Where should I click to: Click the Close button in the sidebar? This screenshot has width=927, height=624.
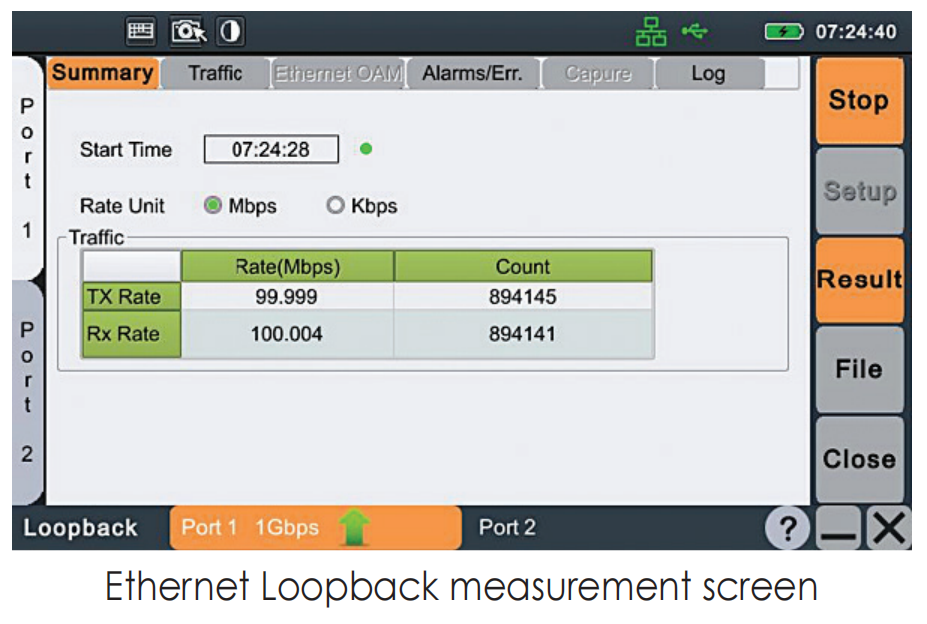tap(859, 459)
